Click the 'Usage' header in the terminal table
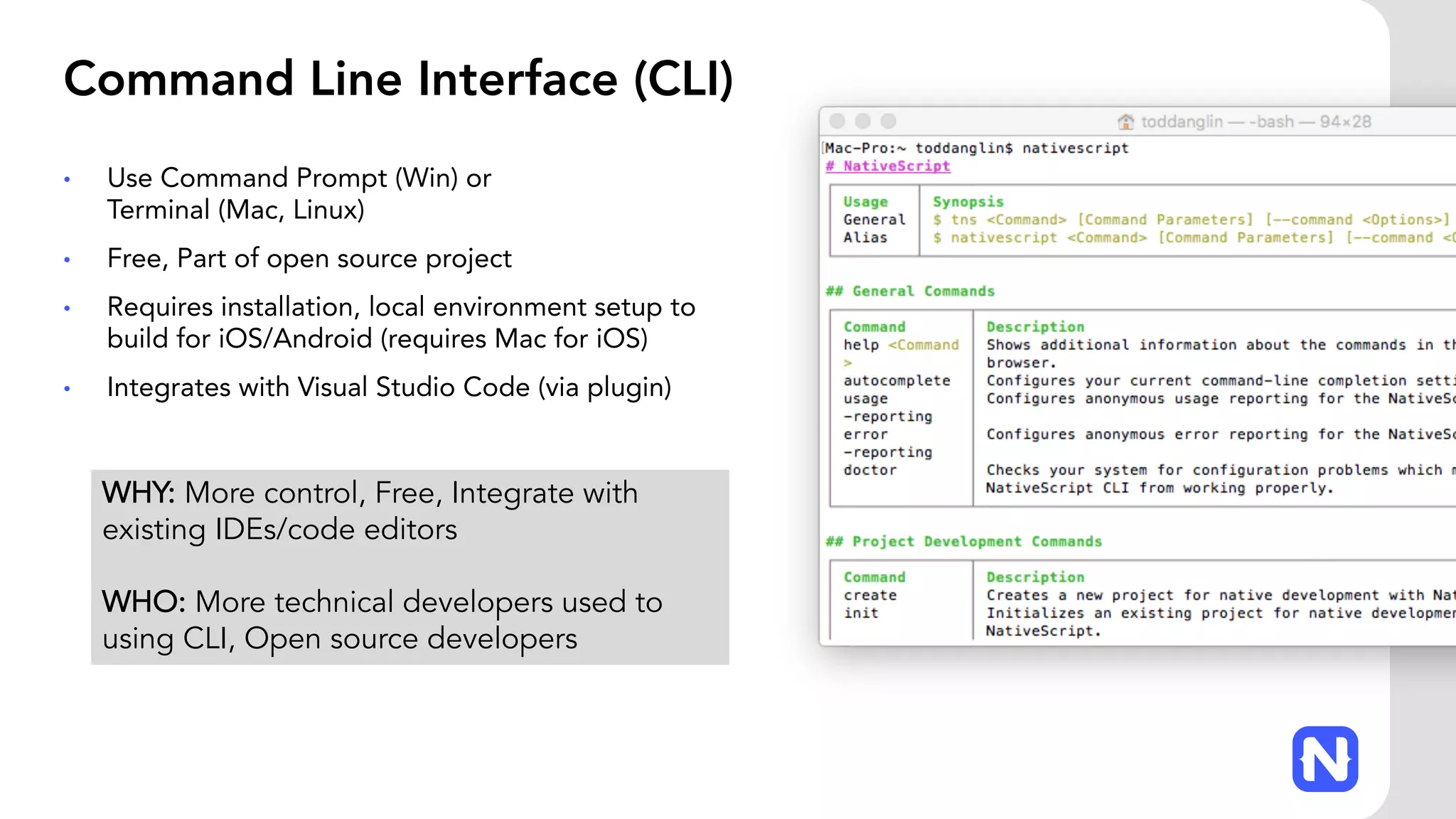1456x819 pixels. pos(865,202)
